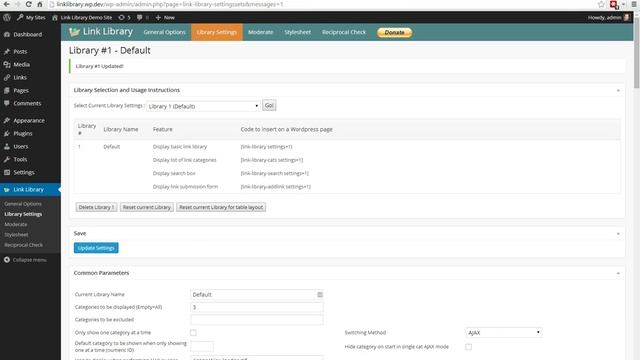Open Select Current Library Settings dropdown
The image size is (640, 360).
click(203, 106)
